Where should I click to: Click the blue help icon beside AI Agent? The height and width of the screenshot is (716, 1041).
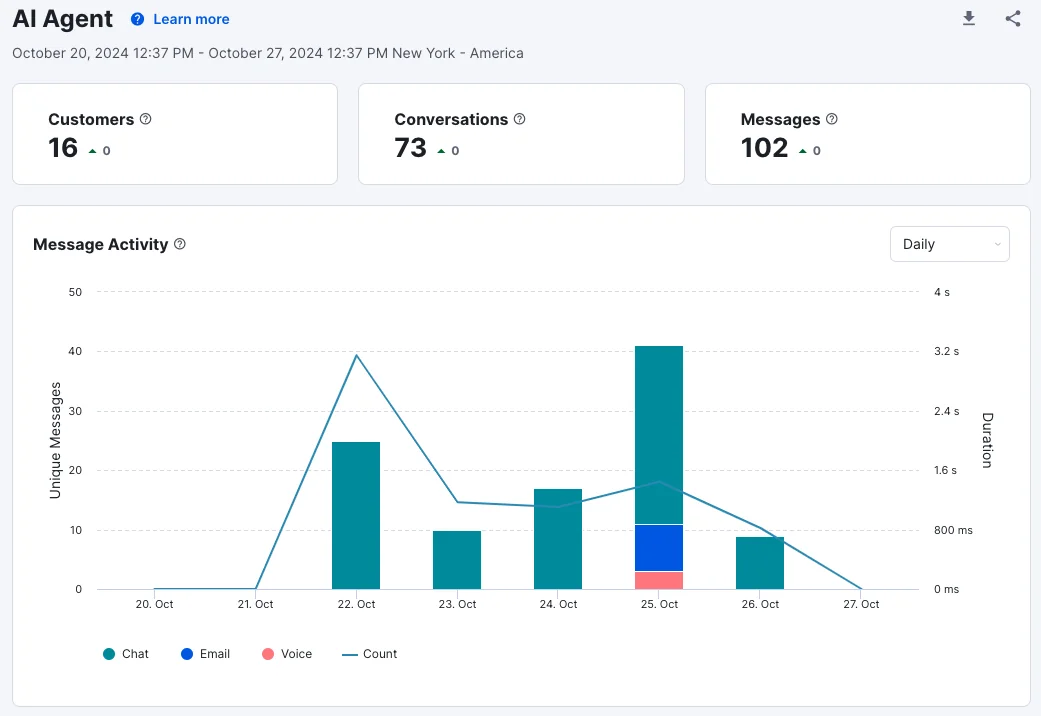[137, 19]
